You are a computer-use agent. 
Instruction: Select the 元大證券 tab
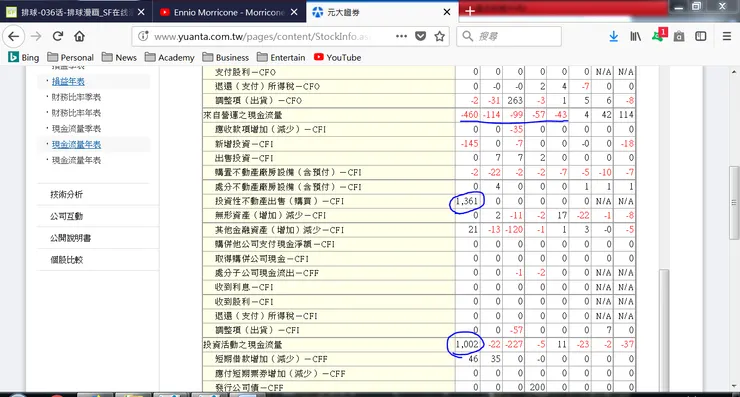(x=382, y=12)
